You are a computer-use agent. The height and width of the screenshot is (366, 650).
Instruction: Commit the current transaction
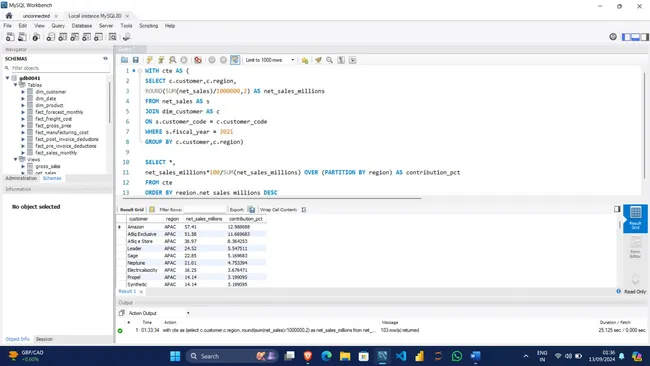click(212, 60)
